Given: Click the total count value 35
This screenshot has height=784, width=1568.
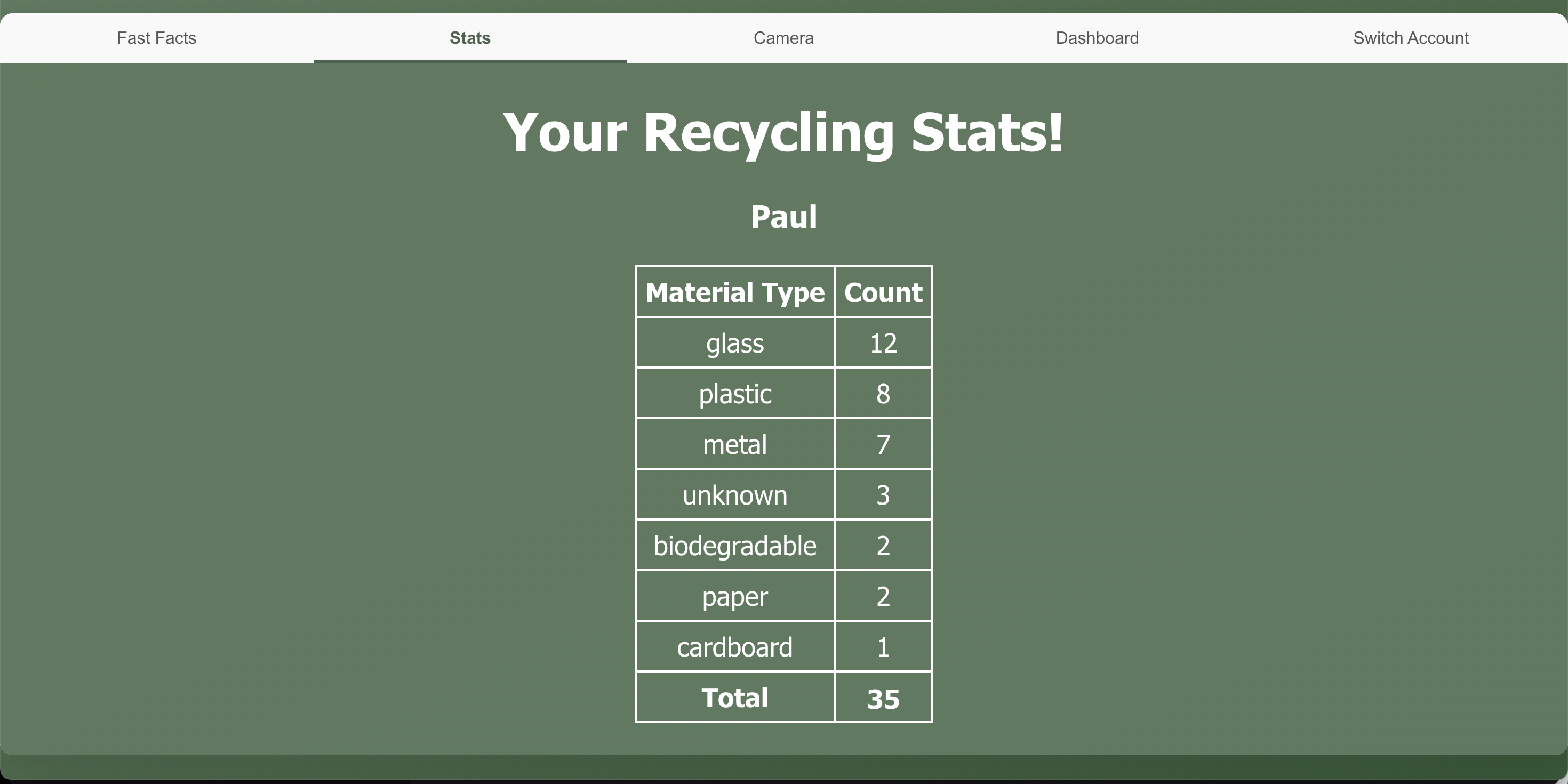Looking at the screenshot, I should (x=883, y=699).
